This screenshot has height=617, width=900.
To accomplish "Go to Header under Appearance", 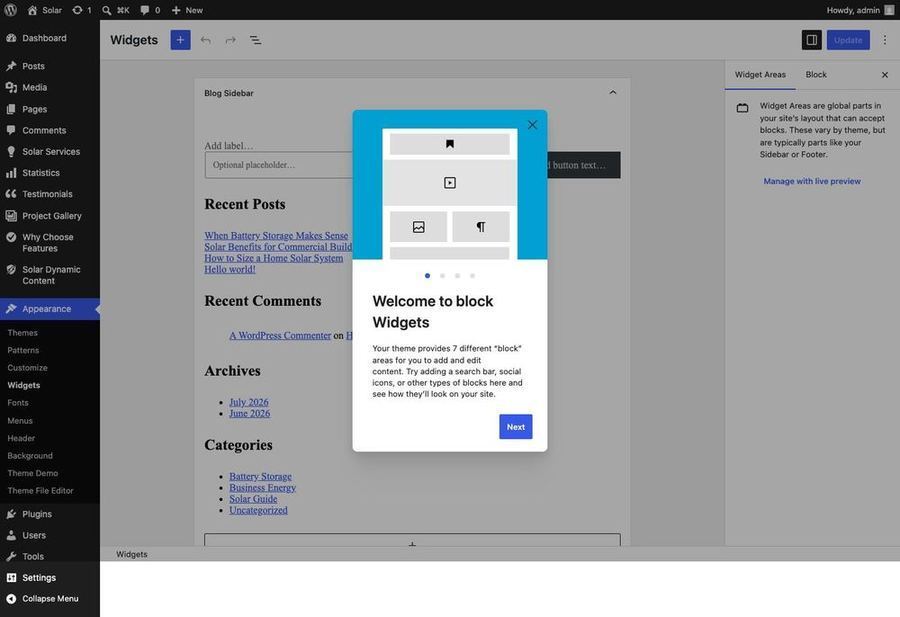I will click(21, 438).
